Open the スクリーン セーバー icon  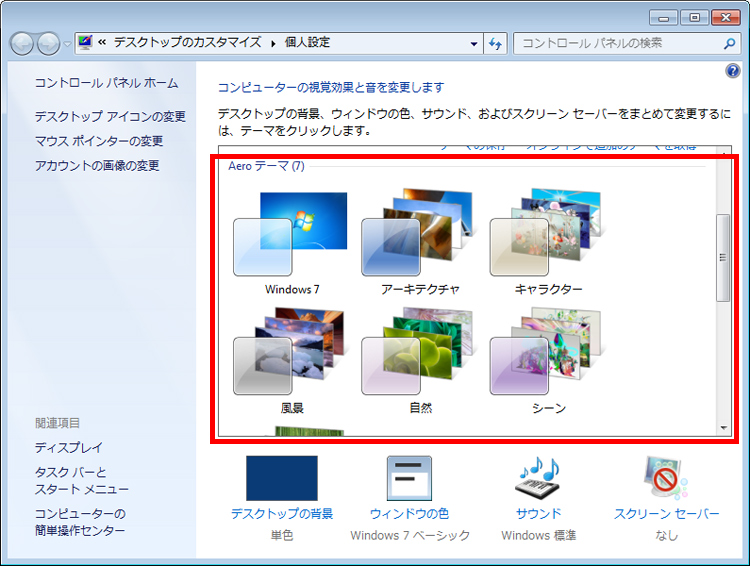click(x=666, y=478)
